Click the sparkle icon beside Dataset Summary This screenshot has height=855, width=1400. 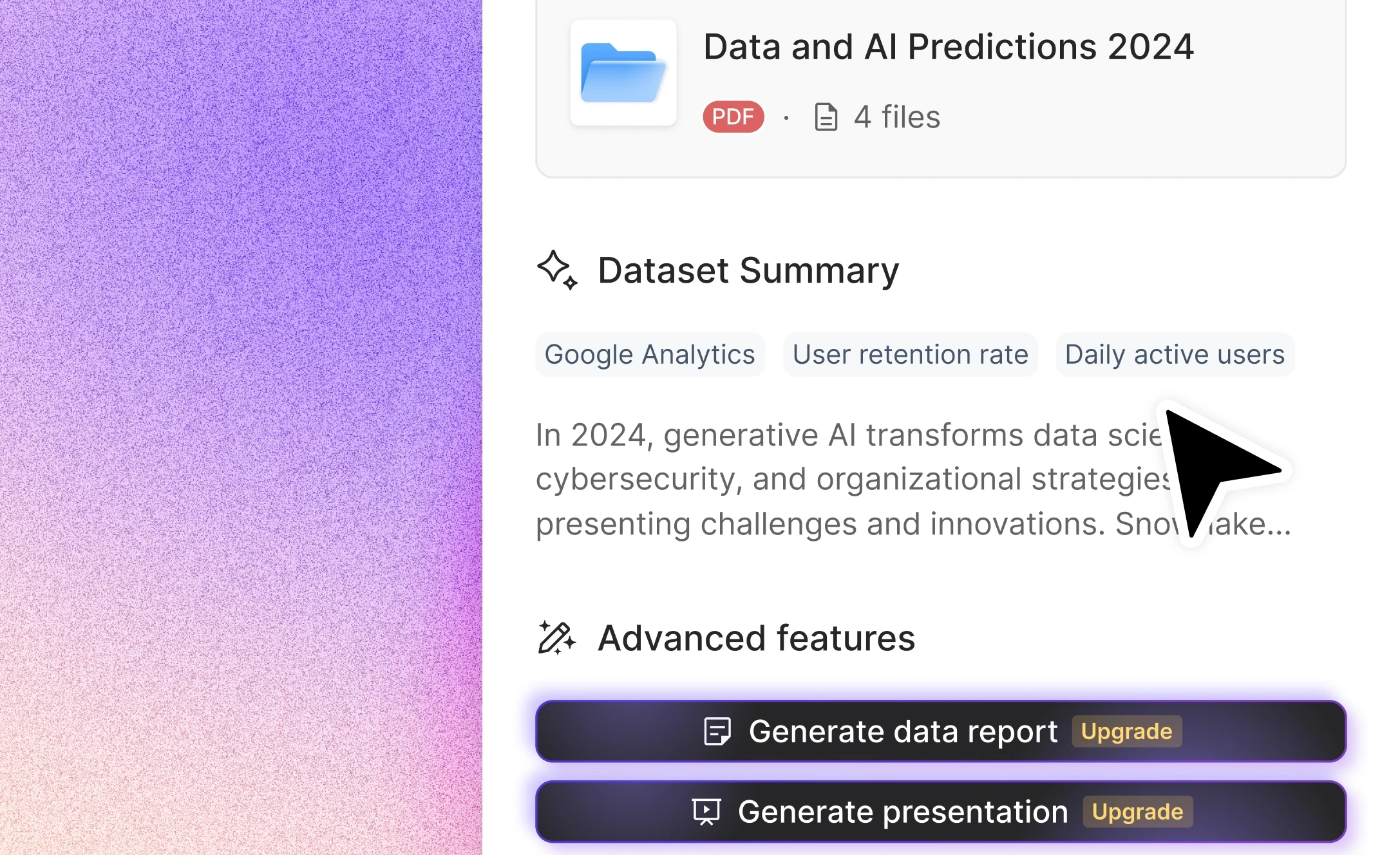click(x=557, y=270)
